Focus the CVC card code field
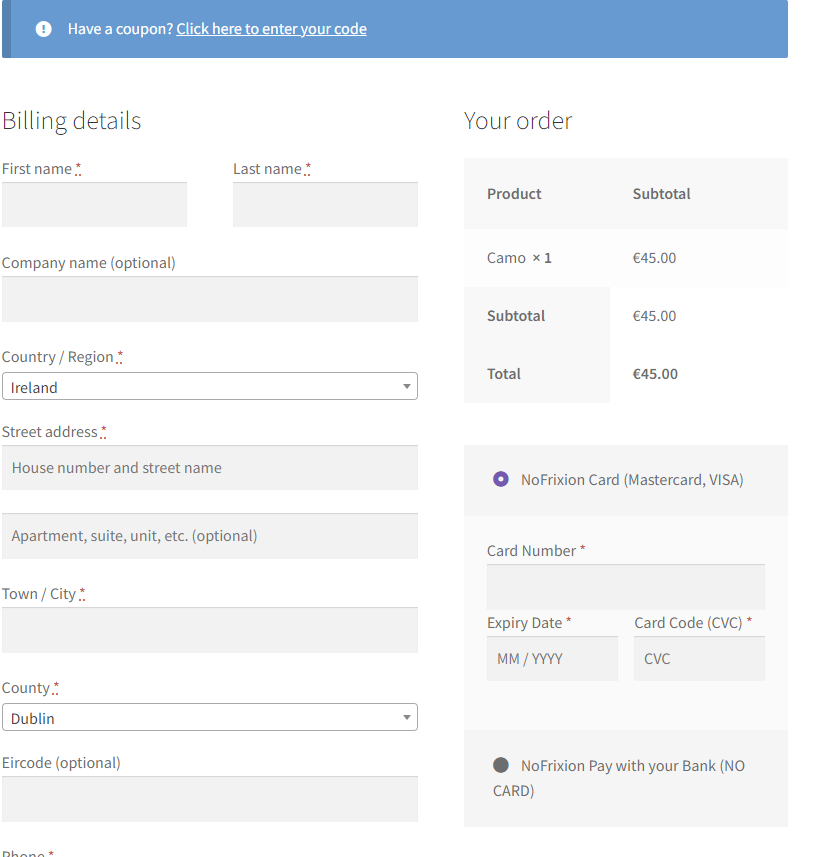818x857 pixels. (698, 658)
